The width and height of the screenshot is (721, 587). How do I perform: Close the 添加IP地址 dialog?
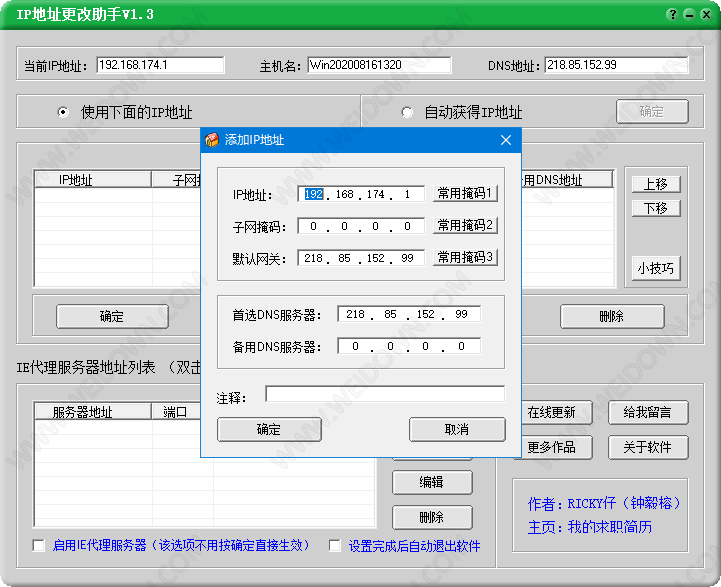tap(506, 140)
